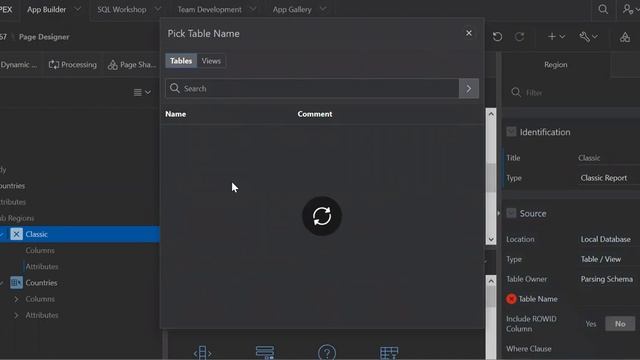This screenshot has height=360, width=640.
Task: Click the grid table icon at bottom
Action: (x=389, y=353)
